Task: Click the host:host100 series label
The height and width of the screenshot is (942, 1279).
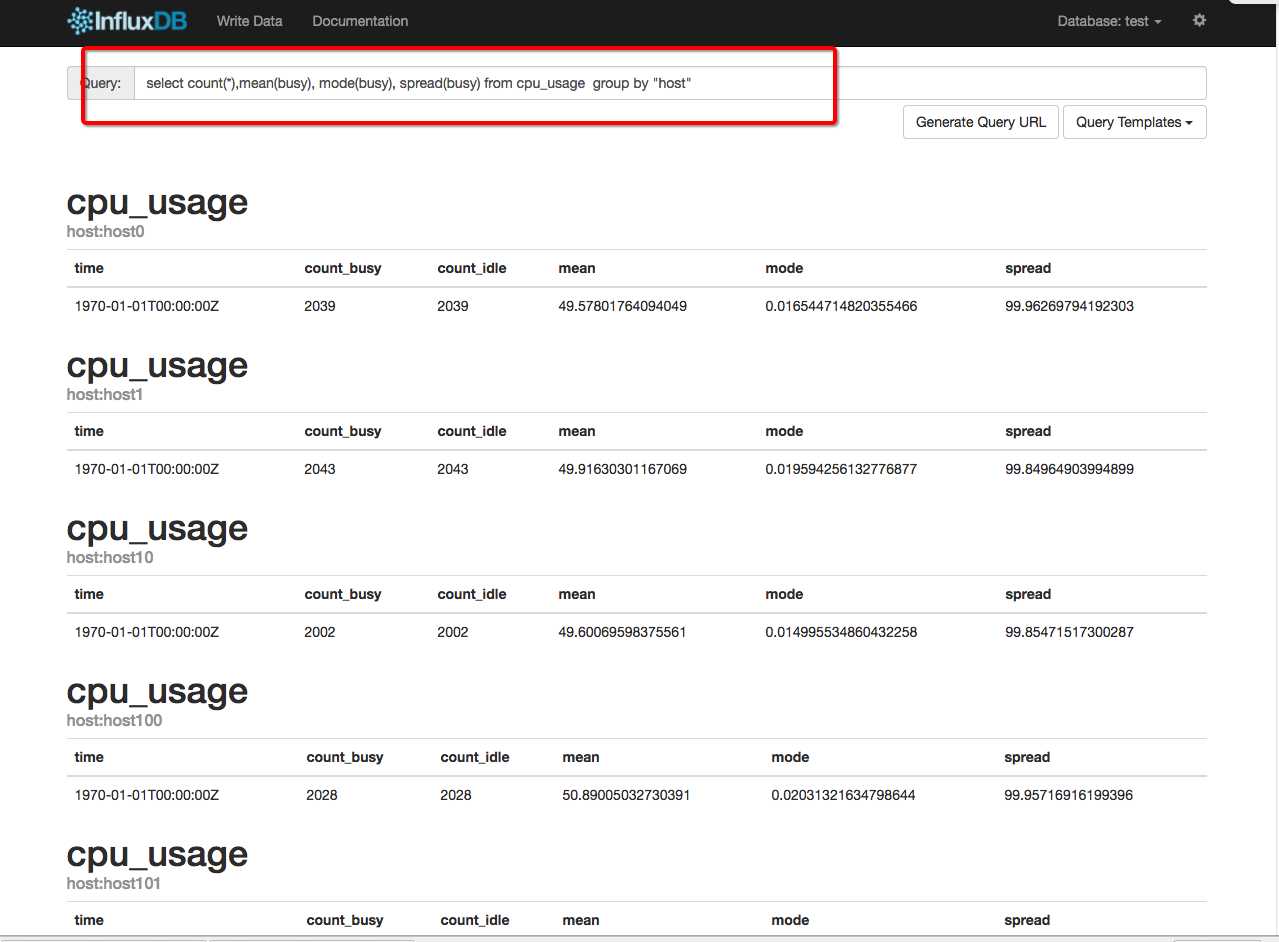Action: coord(114,721)
